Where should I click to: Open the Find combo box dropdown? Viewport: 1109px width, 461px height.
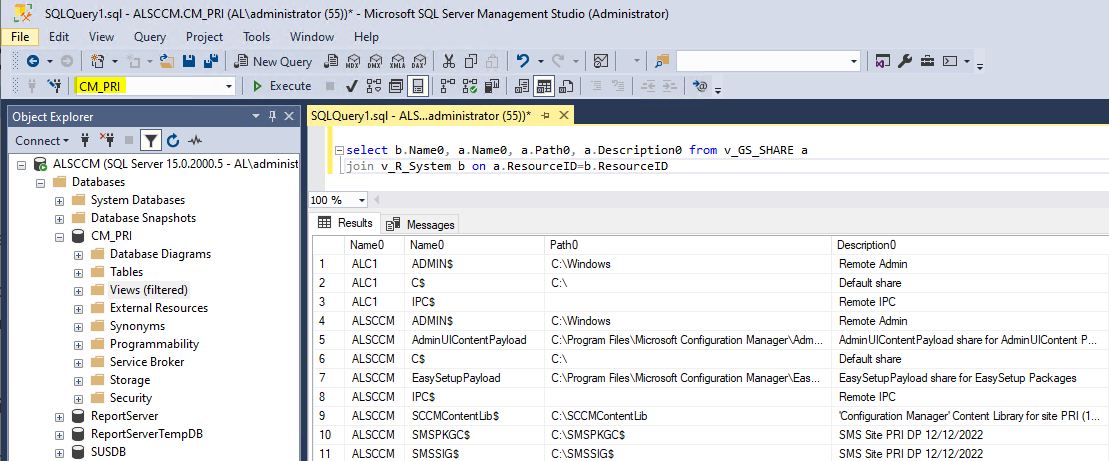[x=853, y=62]
